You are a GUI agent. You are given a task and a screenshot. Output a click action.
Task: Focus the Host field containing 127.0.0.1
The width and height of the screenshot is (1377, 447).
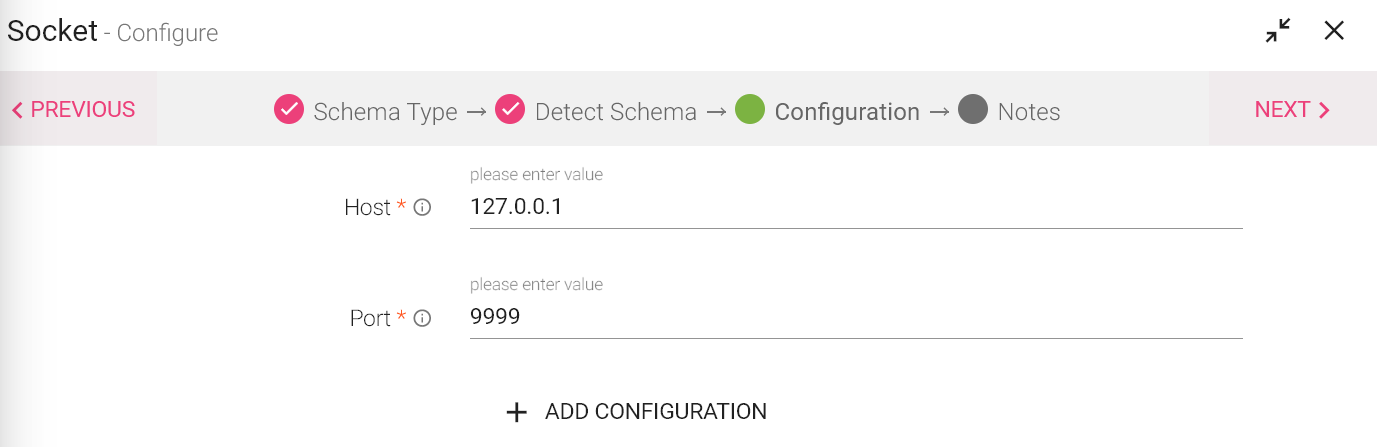point(855,208)
